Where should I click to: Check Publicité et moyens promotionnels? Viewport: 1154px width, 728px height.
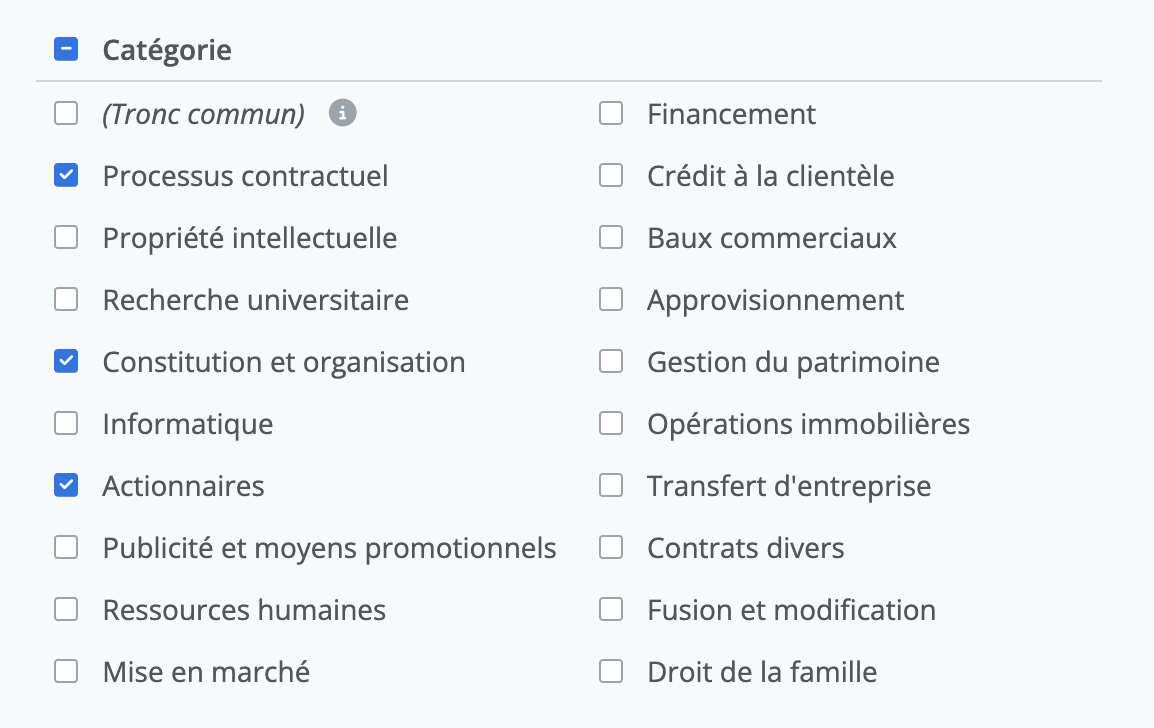66,548
